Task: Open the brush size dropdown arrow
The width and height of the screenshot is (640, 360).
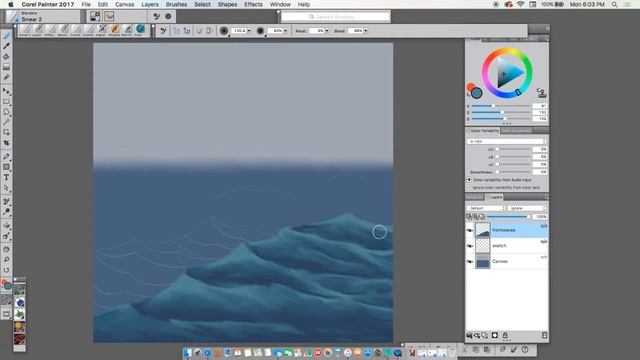Action: [249, 31]
